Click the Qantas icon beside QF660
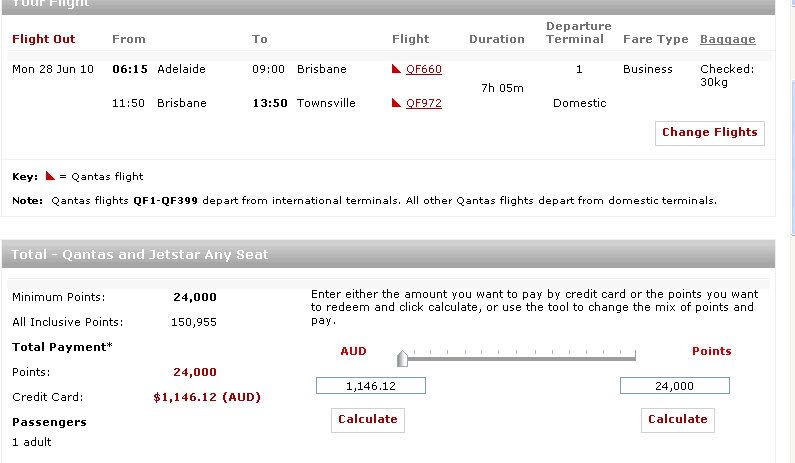 pos(396,69)
